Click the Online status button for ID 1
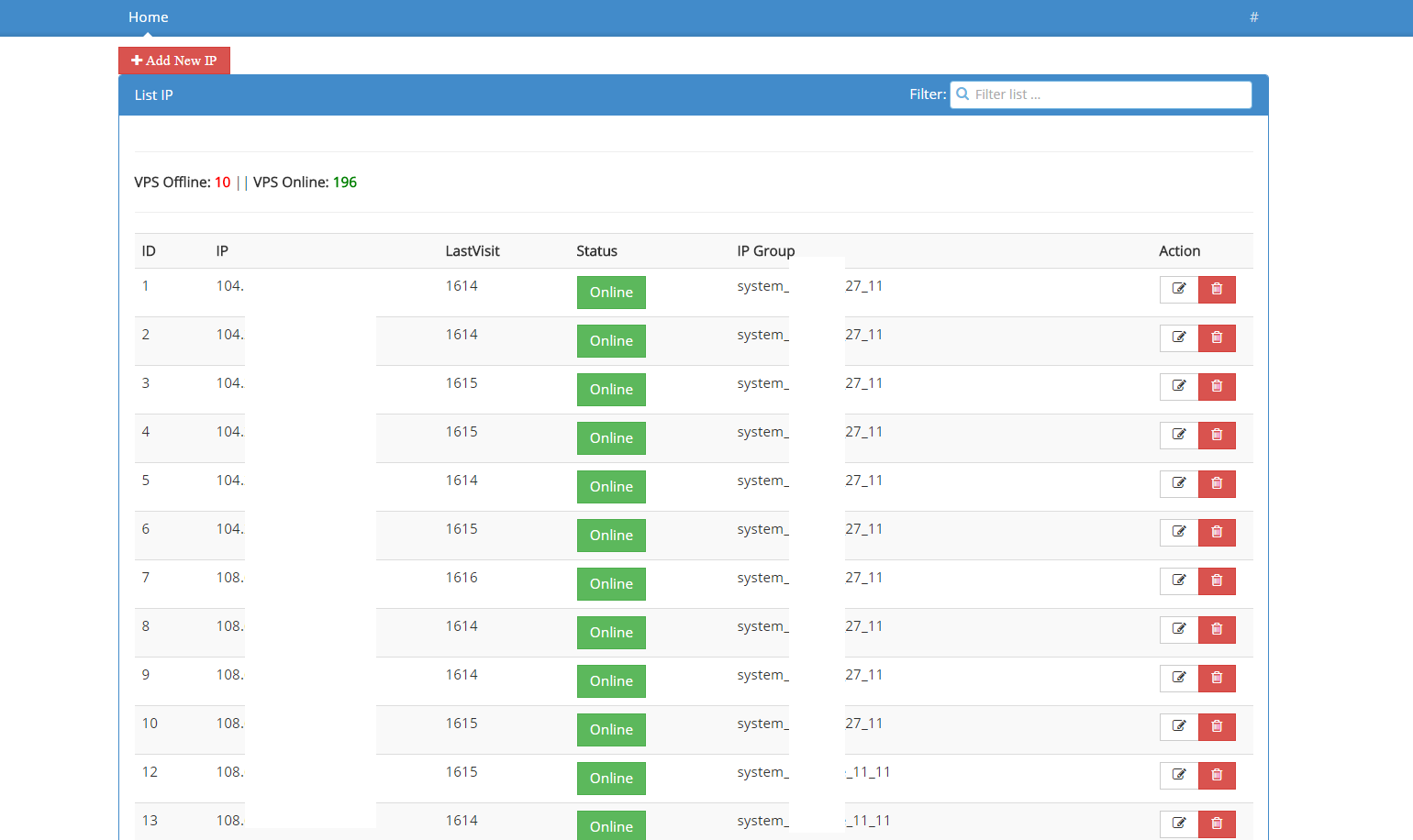Image resolution: width=1413 pixels, height=840 pixels. click(x=611, y=293)
